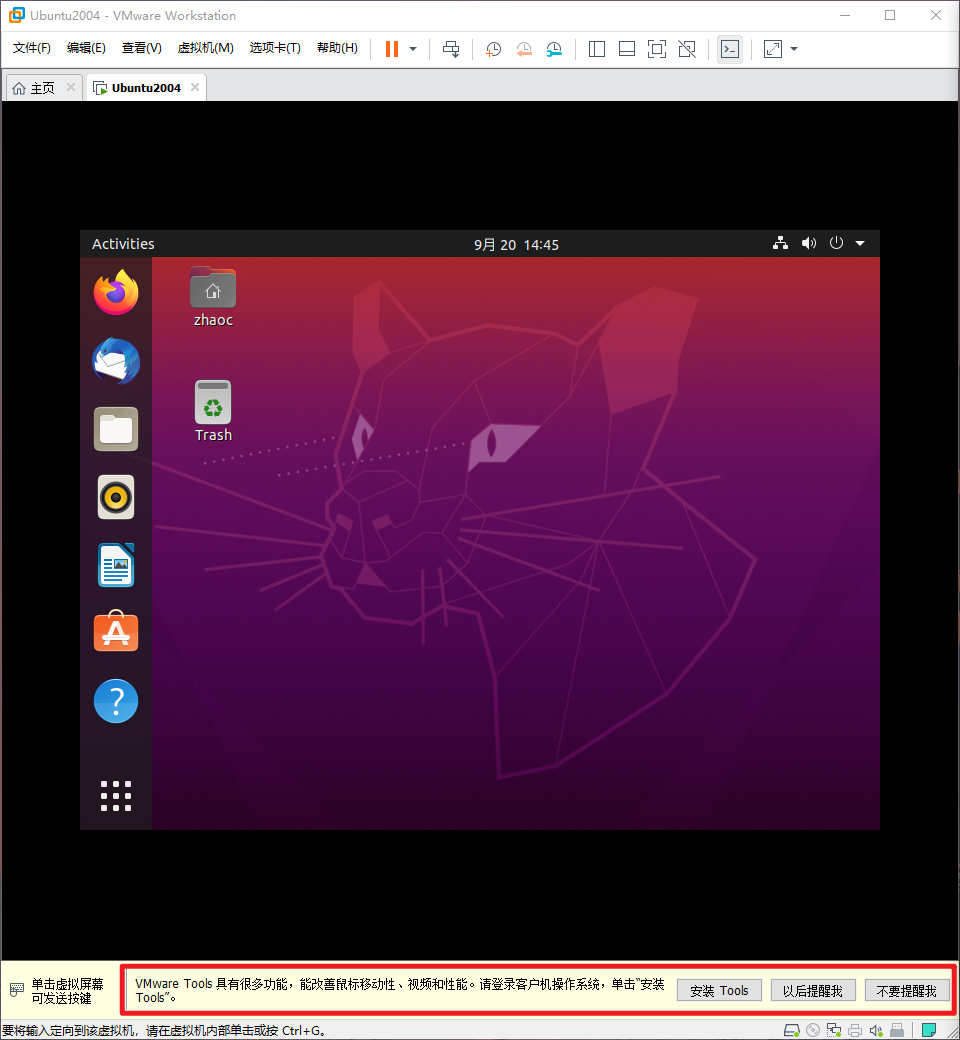Launch Thunderbird Mail from the dock

(x=115, y=361)
